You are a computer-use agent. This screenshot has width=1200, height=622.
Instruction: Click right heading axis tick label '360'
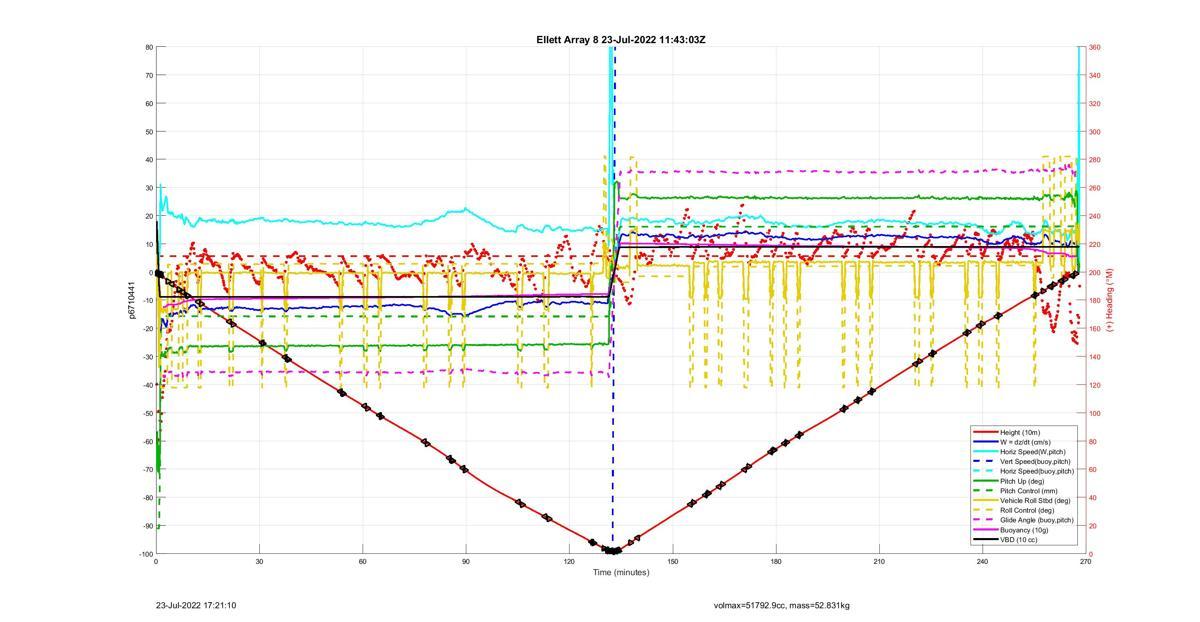(1094, 47)
